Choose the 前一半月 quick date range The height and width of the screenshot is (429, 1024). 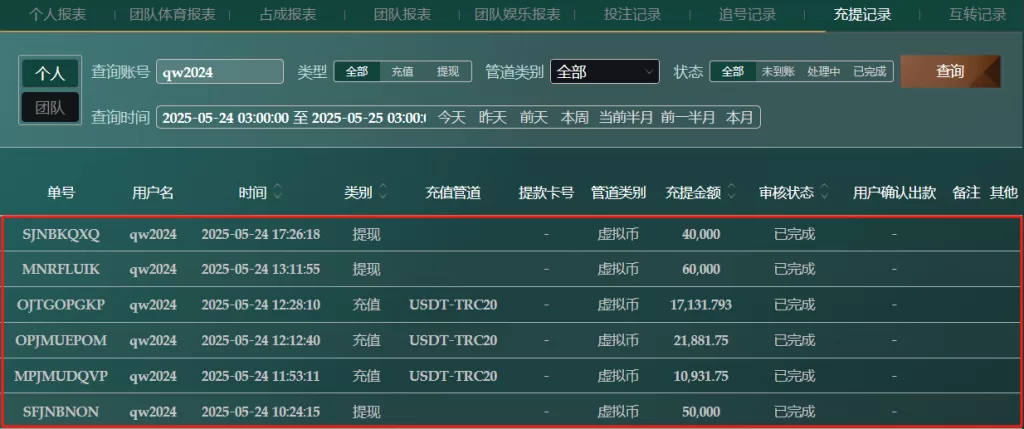click(x=688, y=118)
